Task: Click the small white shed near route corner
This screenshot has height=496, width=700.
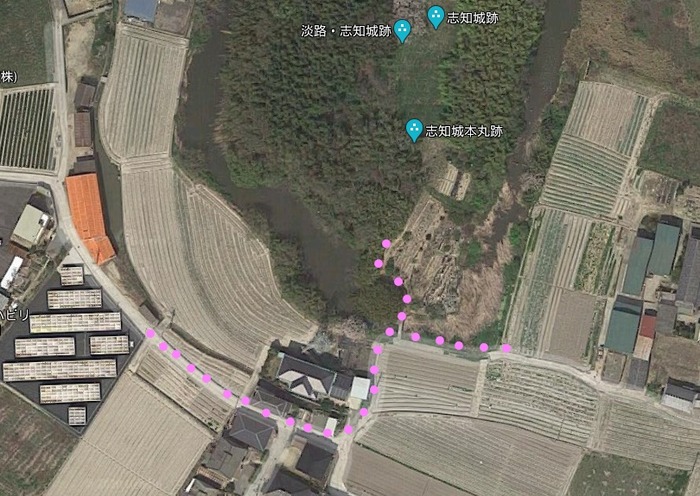Action: pos(360,388)
